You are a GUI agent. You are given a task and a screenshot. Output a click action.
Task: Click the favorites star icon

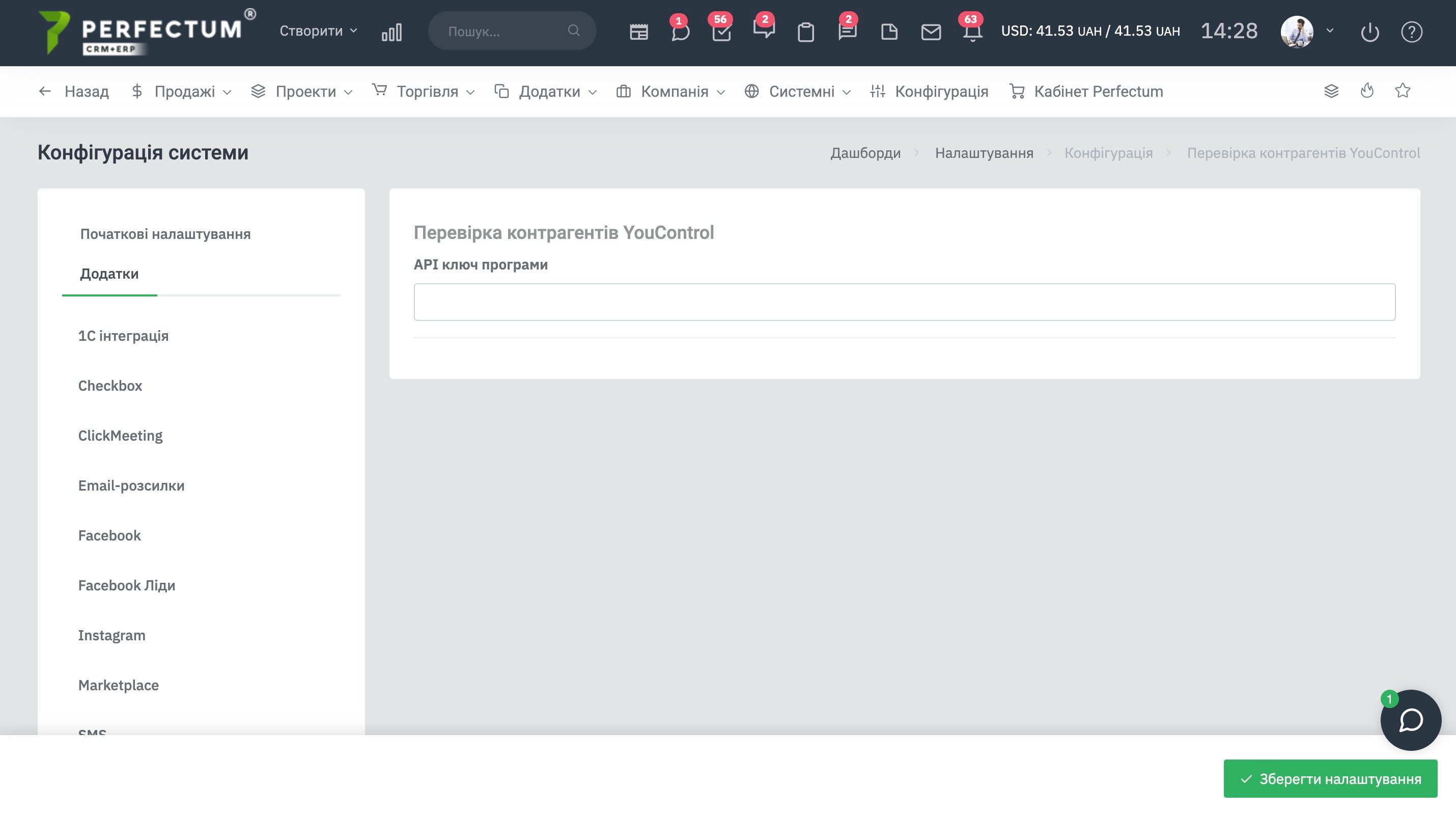[1403, 91]
